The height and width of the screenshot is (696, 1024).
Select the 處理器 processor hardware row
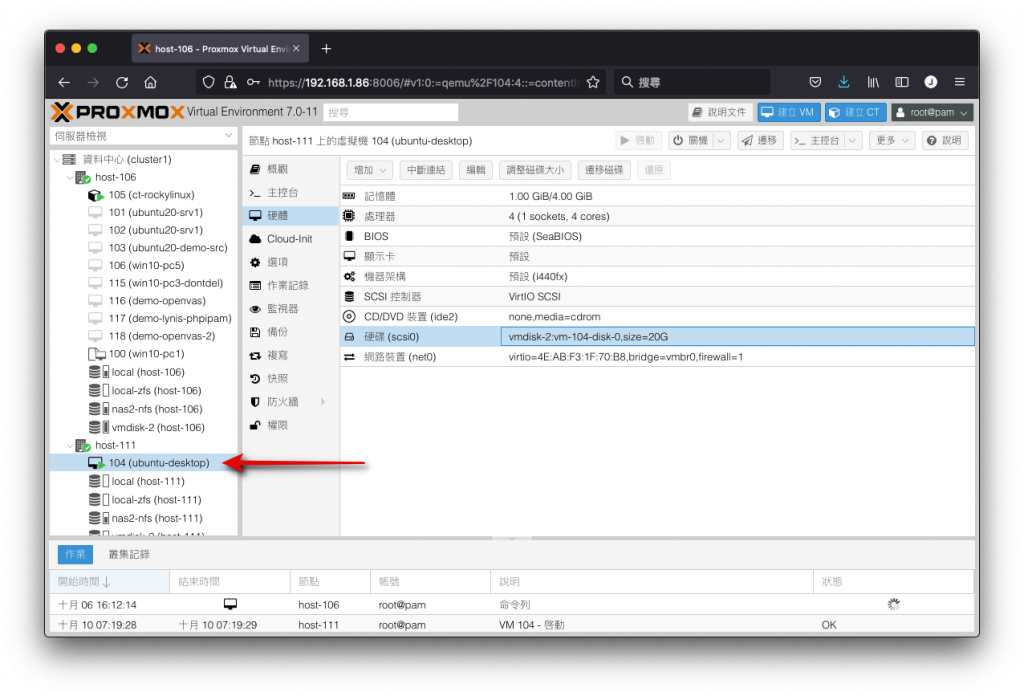pos(658,216)
